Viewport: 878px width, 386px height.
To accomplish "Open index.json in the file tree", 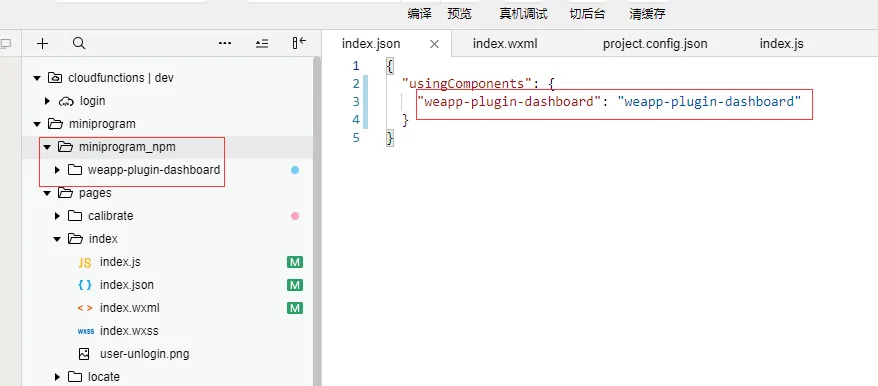I will (x=127, y=285).
